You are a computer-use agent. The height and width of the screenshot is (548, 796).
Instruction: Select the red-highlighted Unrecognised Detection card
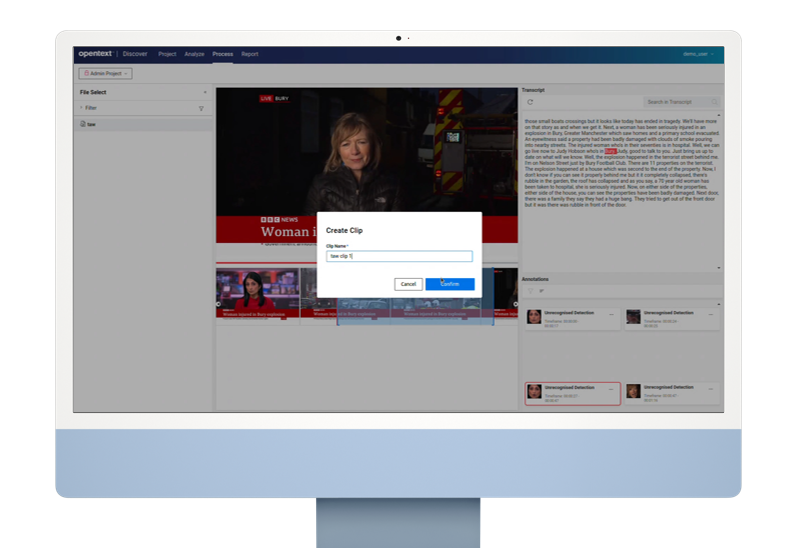[572, 392]
